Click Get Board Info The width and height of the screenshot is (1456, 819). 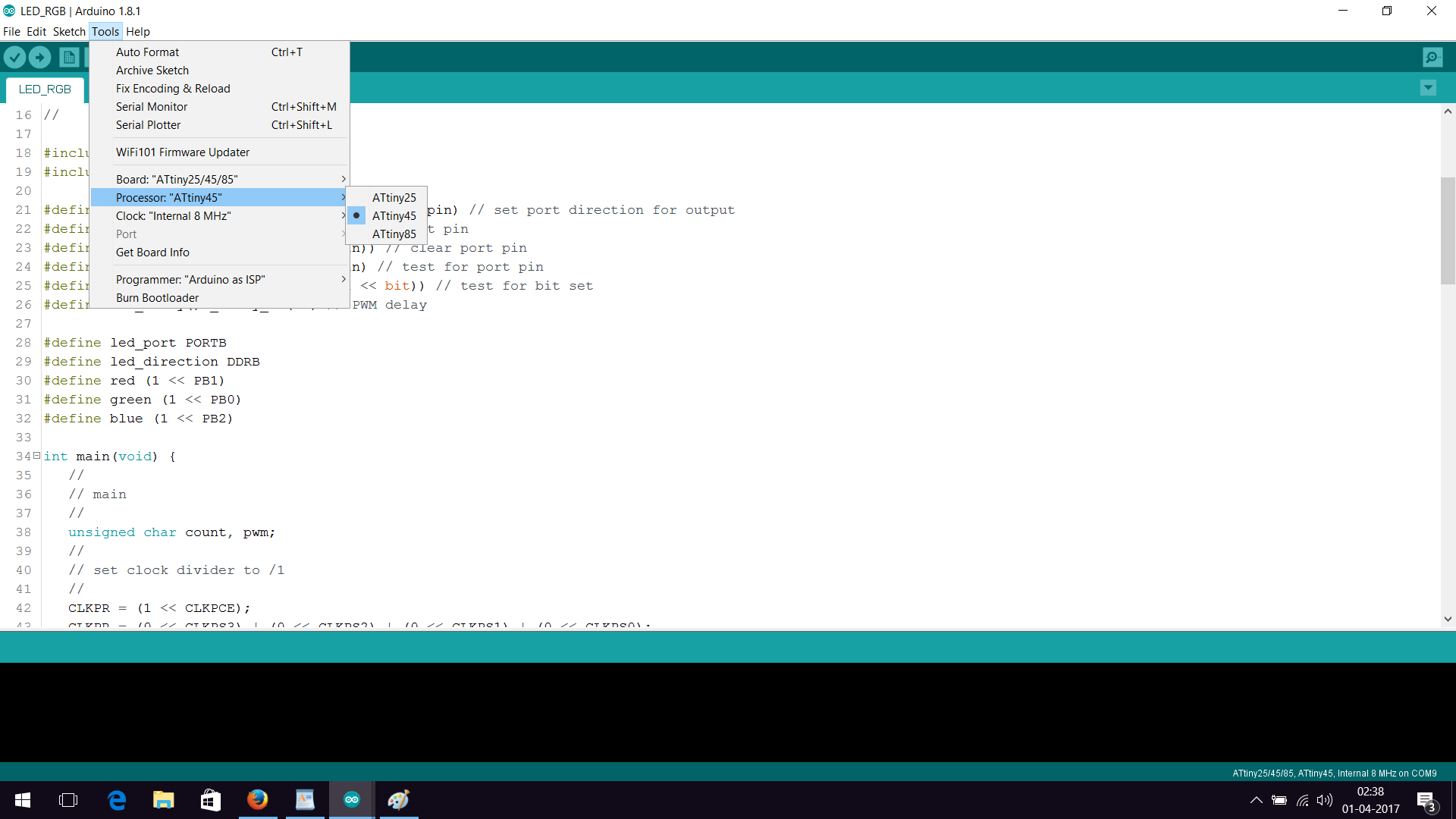click(219, 252)
